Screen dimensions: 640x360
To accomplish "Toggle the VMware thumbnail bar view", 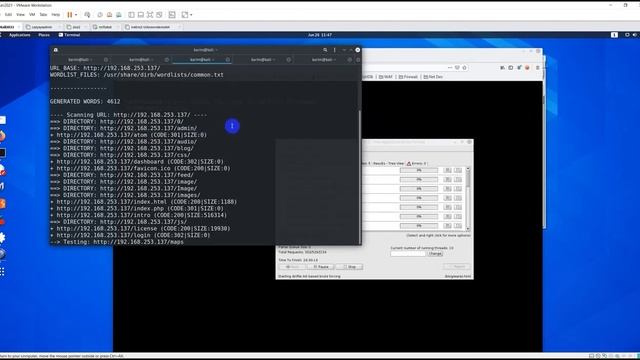I will 141,15.
